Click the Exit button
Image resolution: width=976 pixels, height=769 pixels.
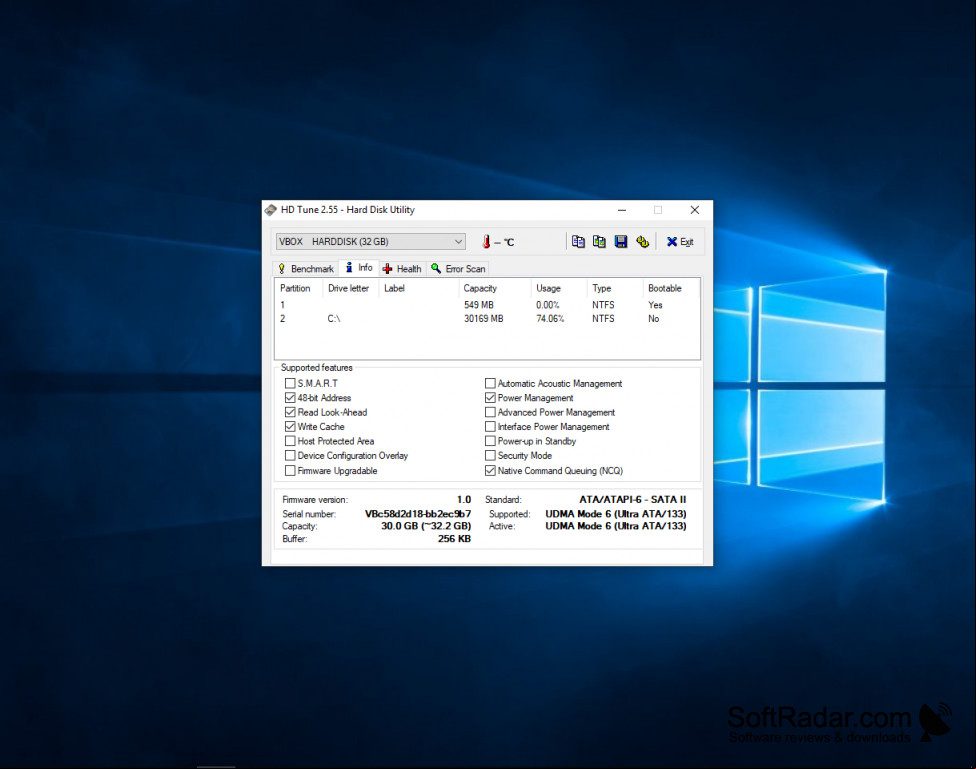click(x=680, y=242)
